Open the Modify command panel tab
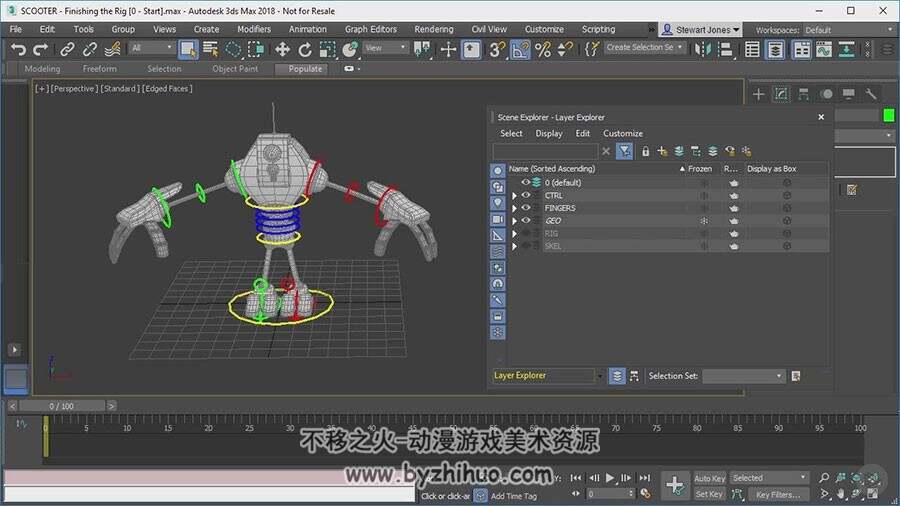 pos(781,94)
